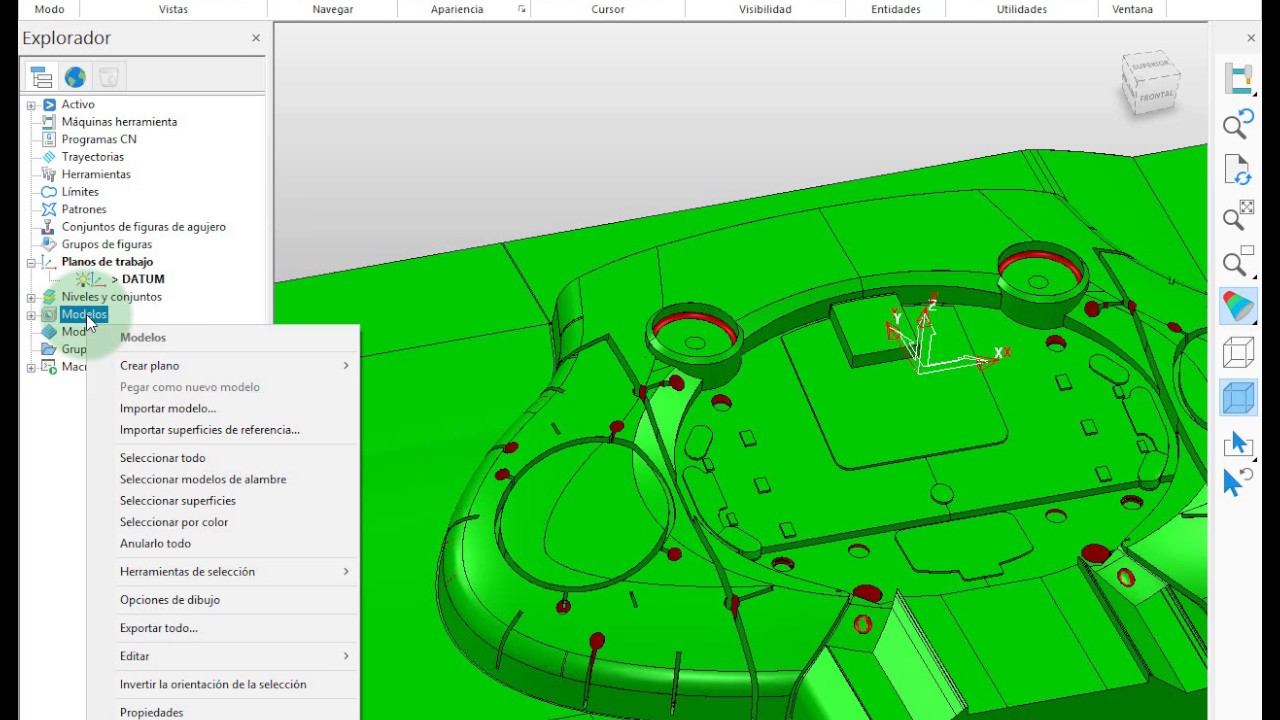Click the Niveles y conjuntos layers icon
This screenshot has width=1280, height=720.
coord(49,297)
